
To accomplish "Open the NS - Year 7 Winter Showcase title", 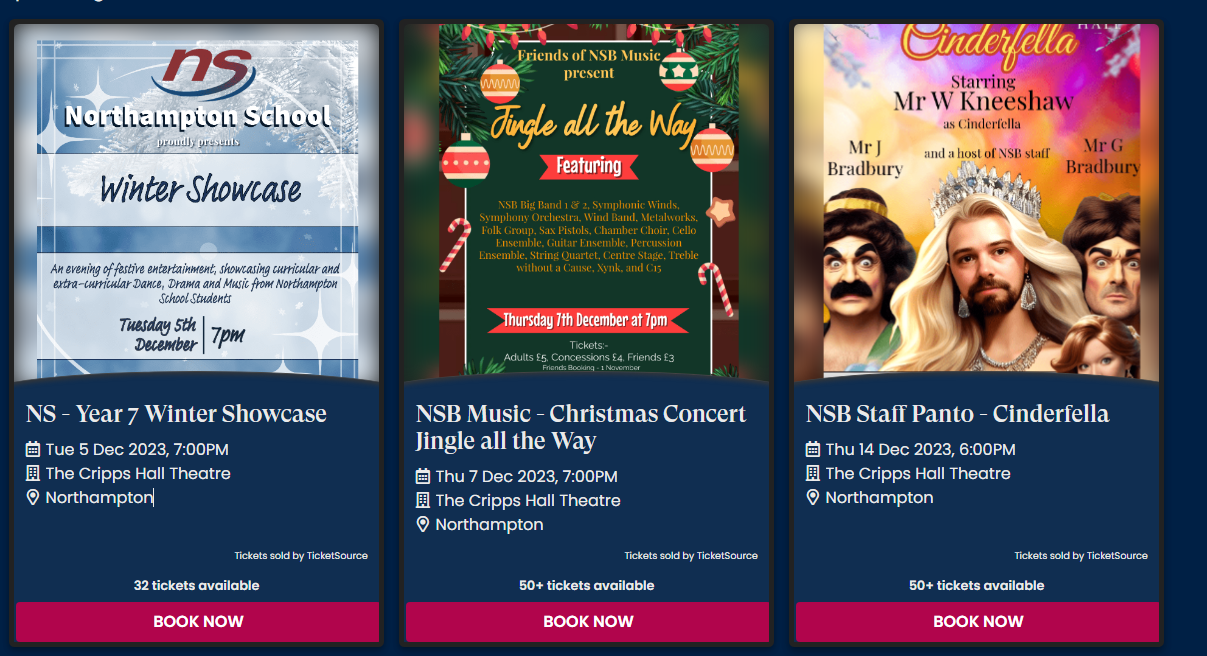I will point(177,414).
